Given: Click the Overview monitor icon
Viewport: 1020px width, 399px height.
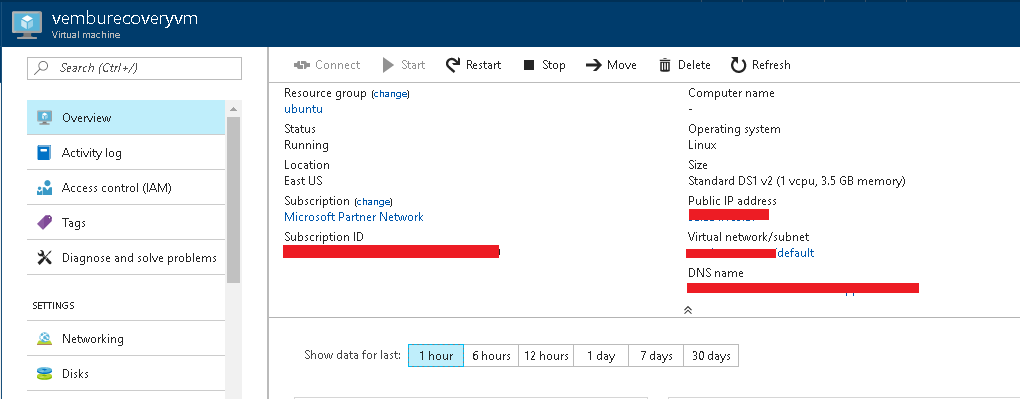Looking at the screenshot, I should click(44, 118).
